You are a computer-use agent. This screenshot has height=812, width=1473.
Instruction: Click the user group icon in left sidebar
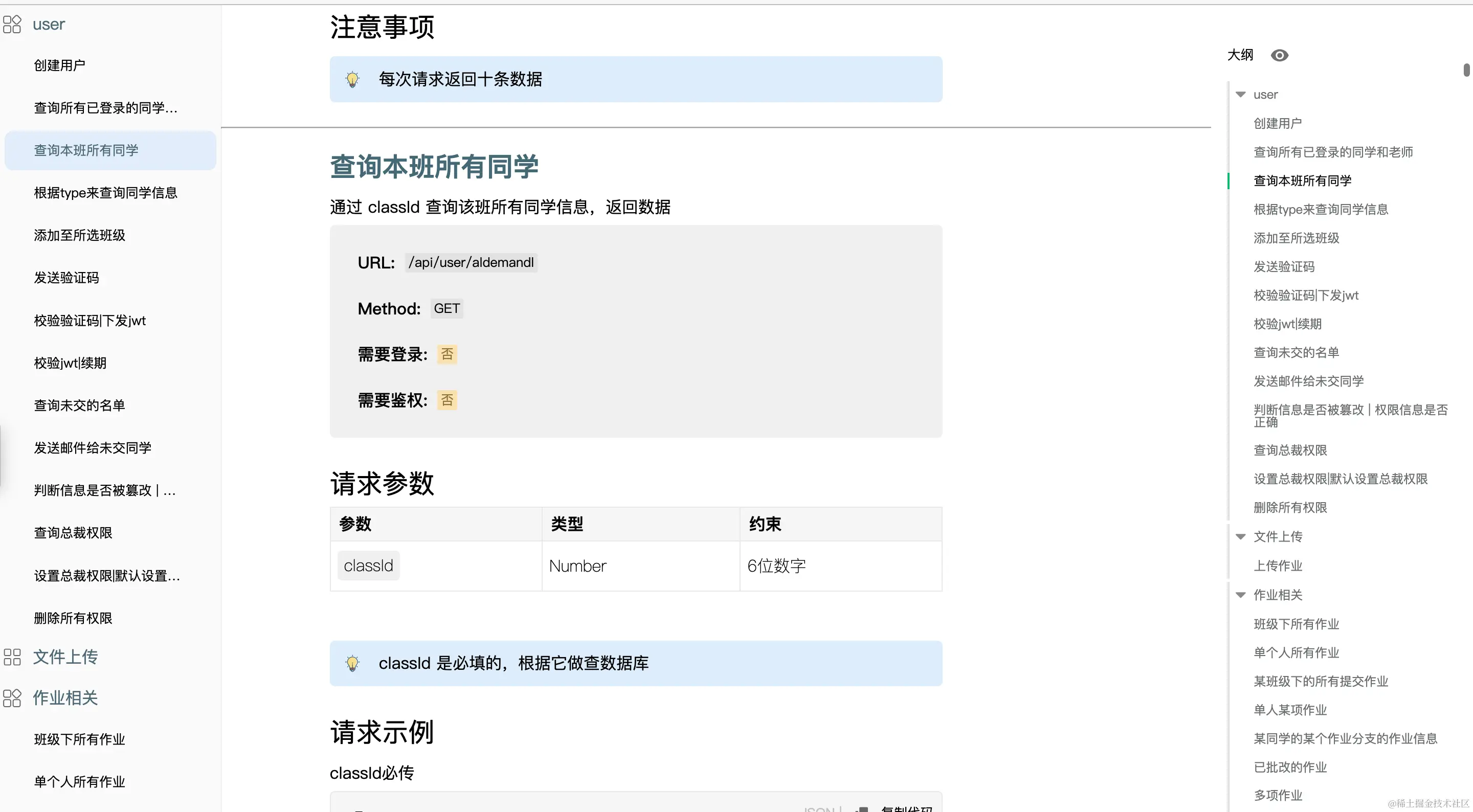tap(12, 24)
